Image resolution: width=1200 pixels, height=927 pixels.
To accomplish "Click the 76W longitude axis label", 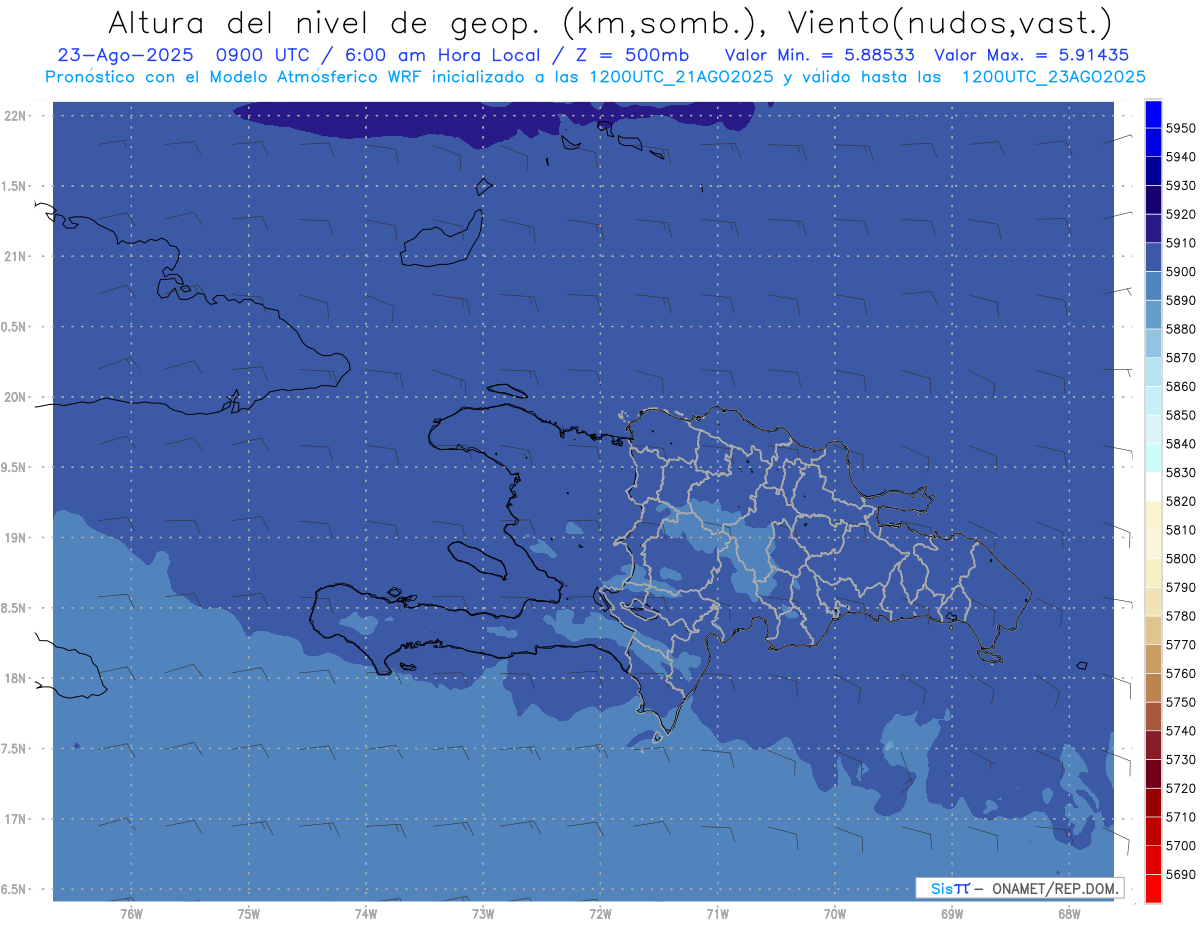I will click(131, 914).
